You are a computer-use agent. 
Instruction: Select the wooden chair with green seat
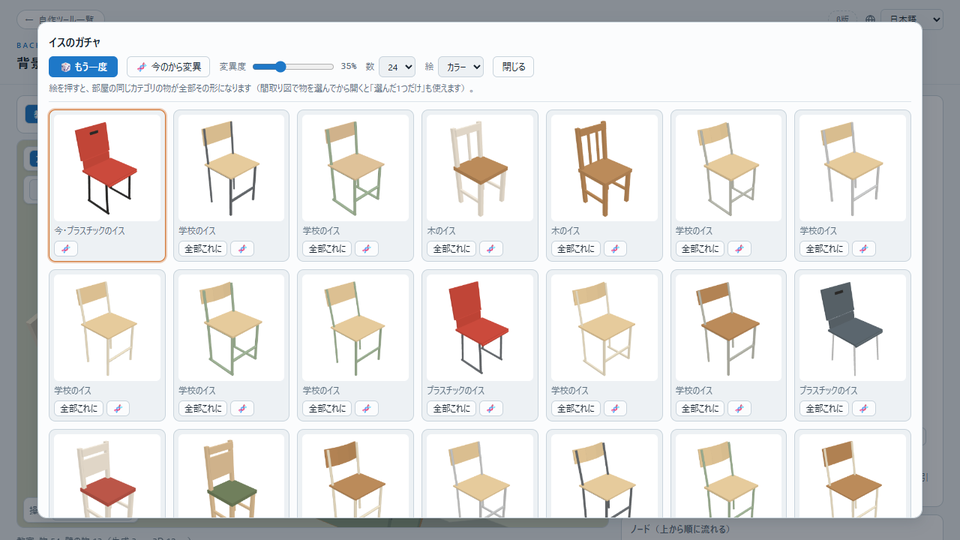coord(231,476)
